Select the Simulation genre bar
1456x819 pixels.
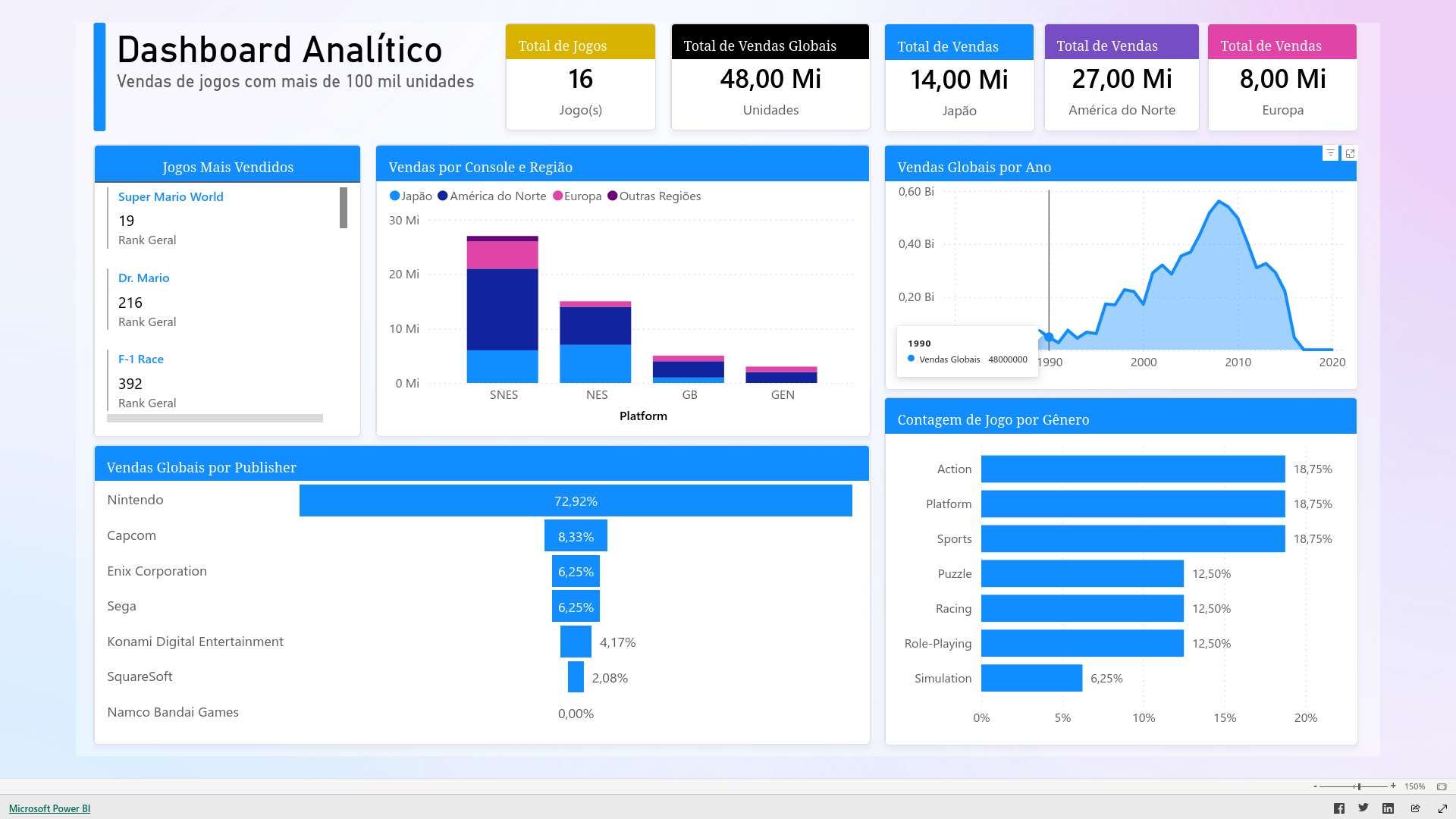coord(1031,678)
